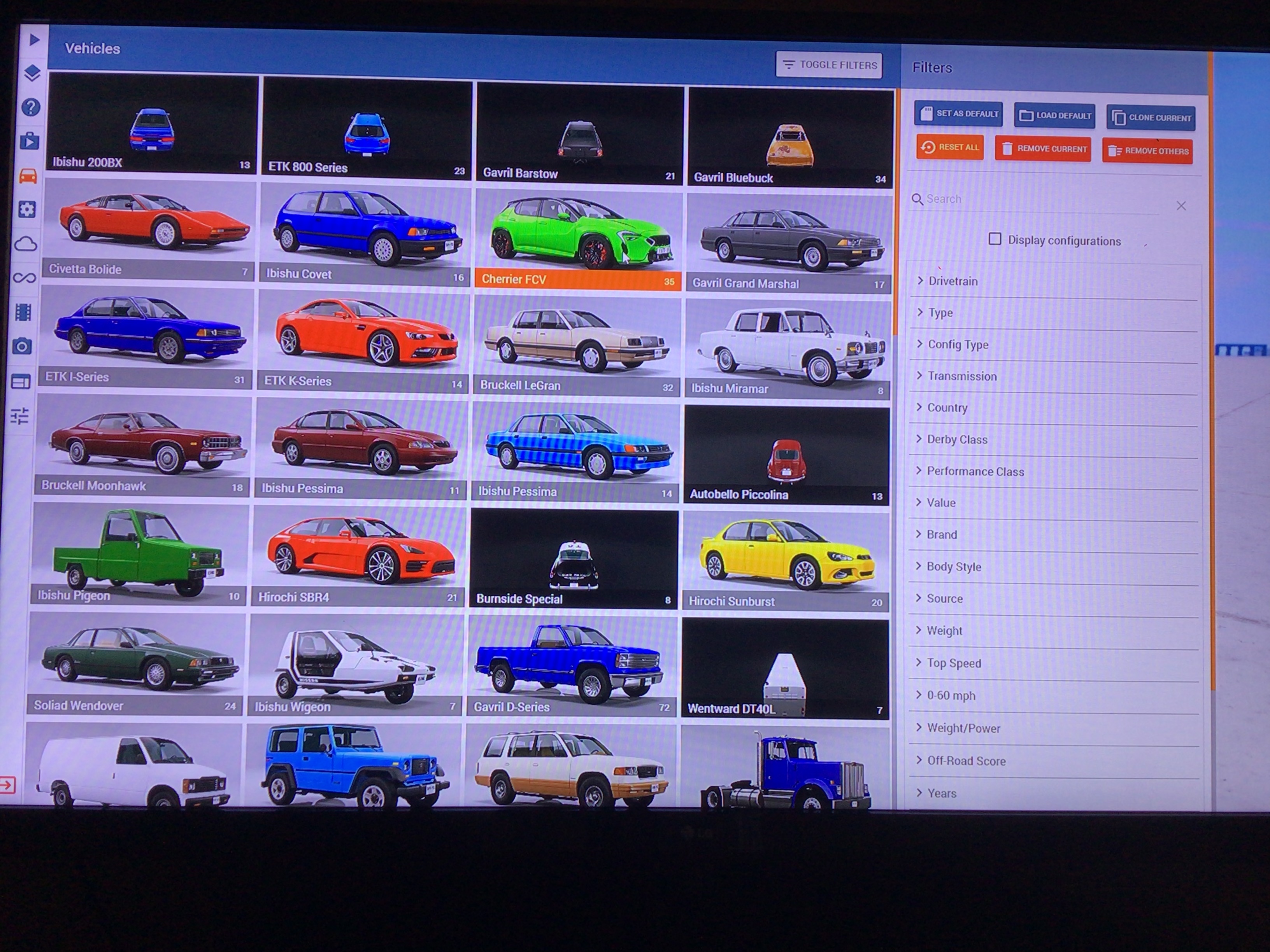Select the Gavril Barstow vehicle

click(580, 134)
